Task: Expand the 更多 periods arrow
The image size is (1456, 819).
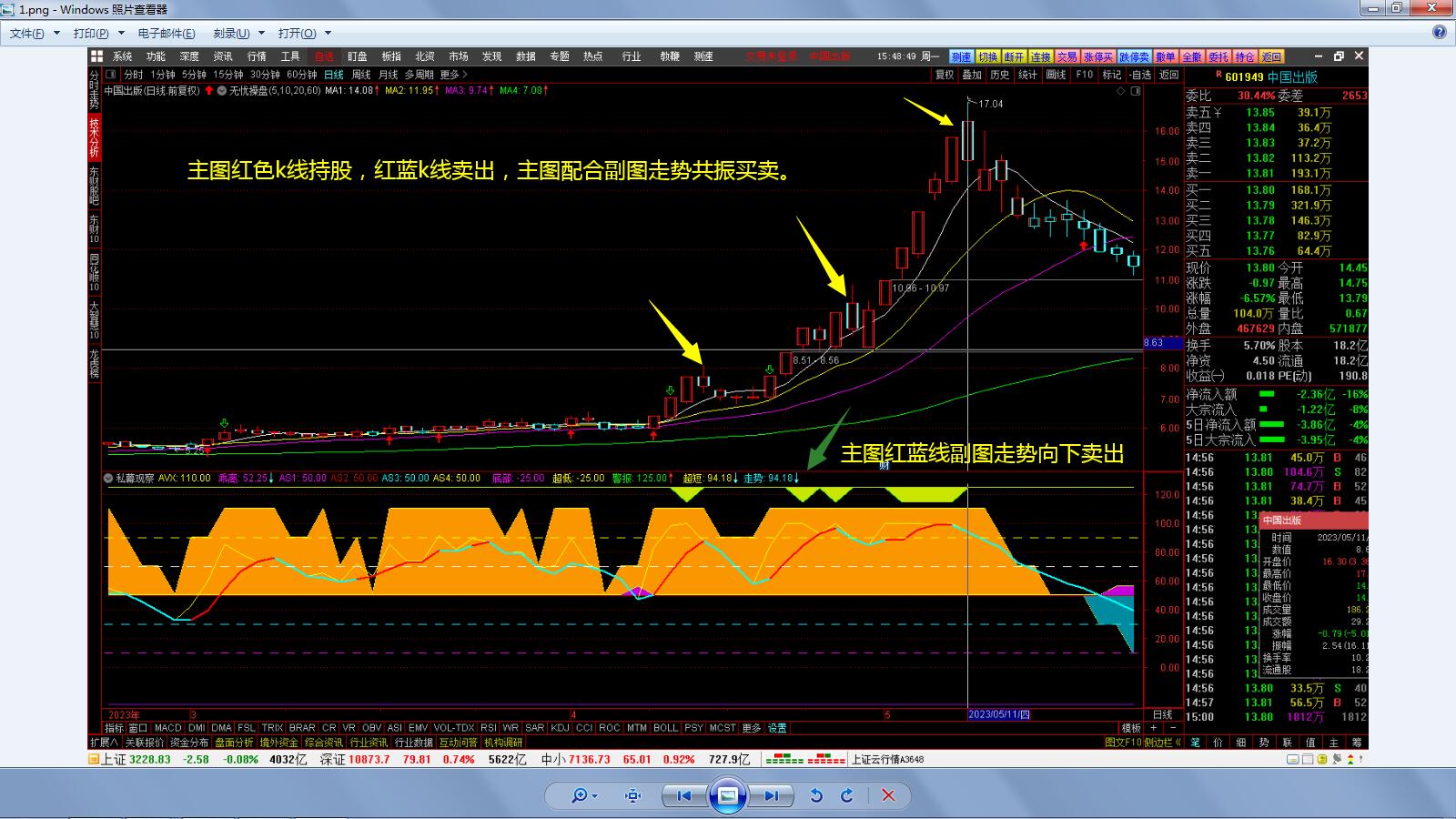Action: coord(454,75)
